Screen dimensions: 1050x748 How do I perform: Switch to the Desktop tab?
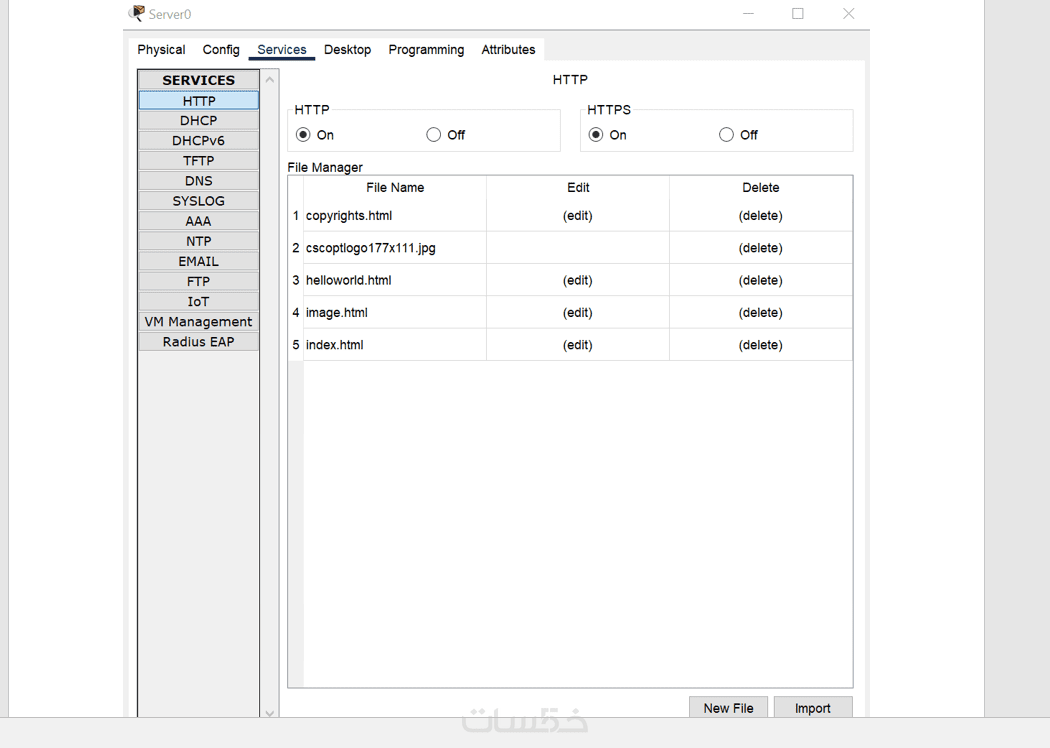pyautogui.click(x=348, y=50)
